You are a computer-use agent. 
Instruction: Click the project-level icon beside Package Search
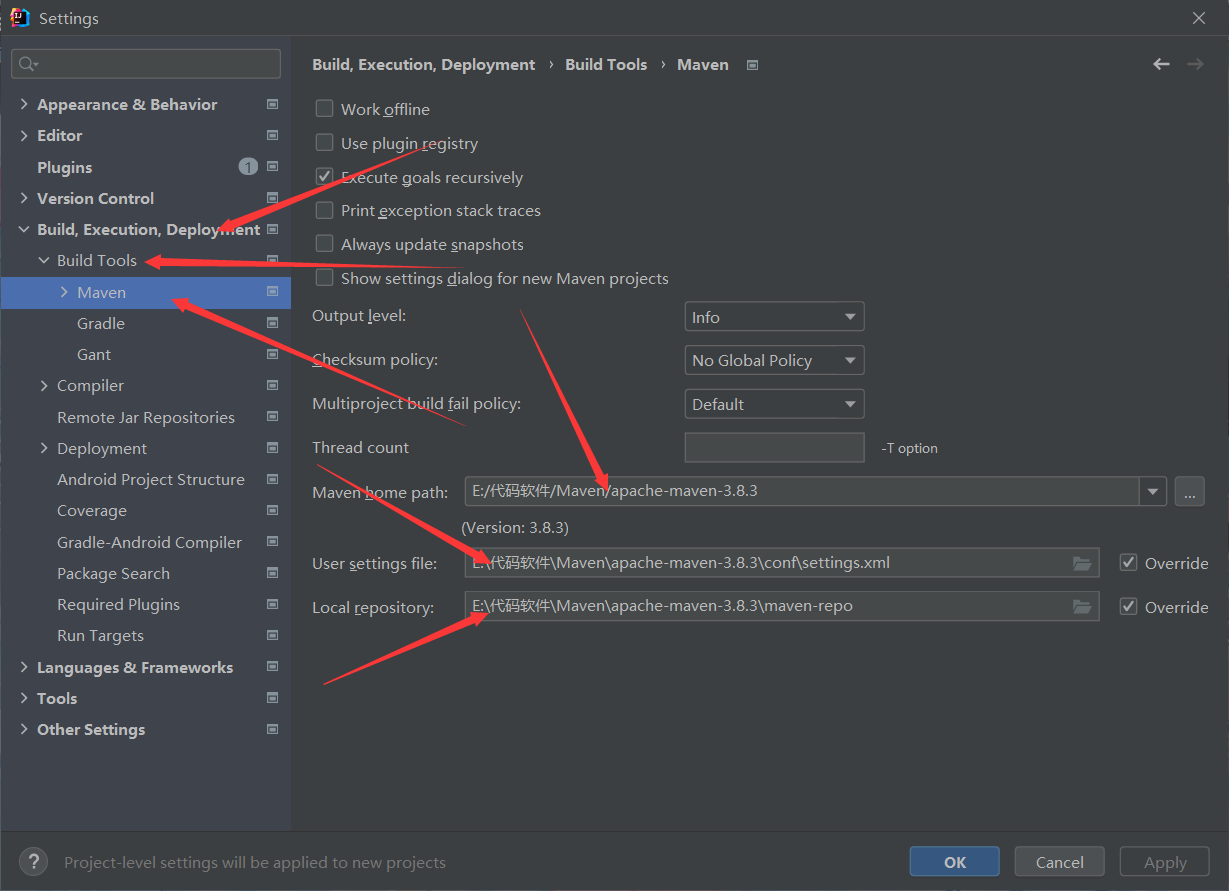(x=272, y=573)
